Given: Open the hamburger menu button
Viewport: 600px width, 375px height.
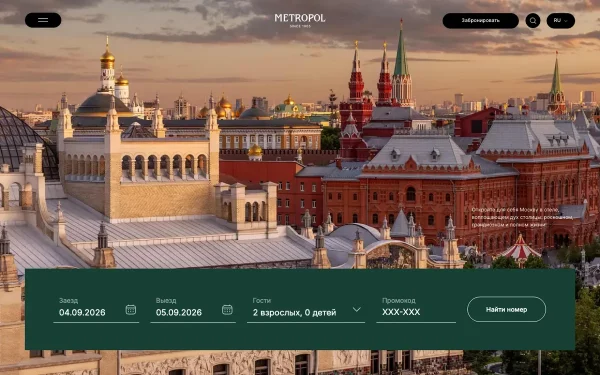Looking at the screenshot, I should pos(43,20).
